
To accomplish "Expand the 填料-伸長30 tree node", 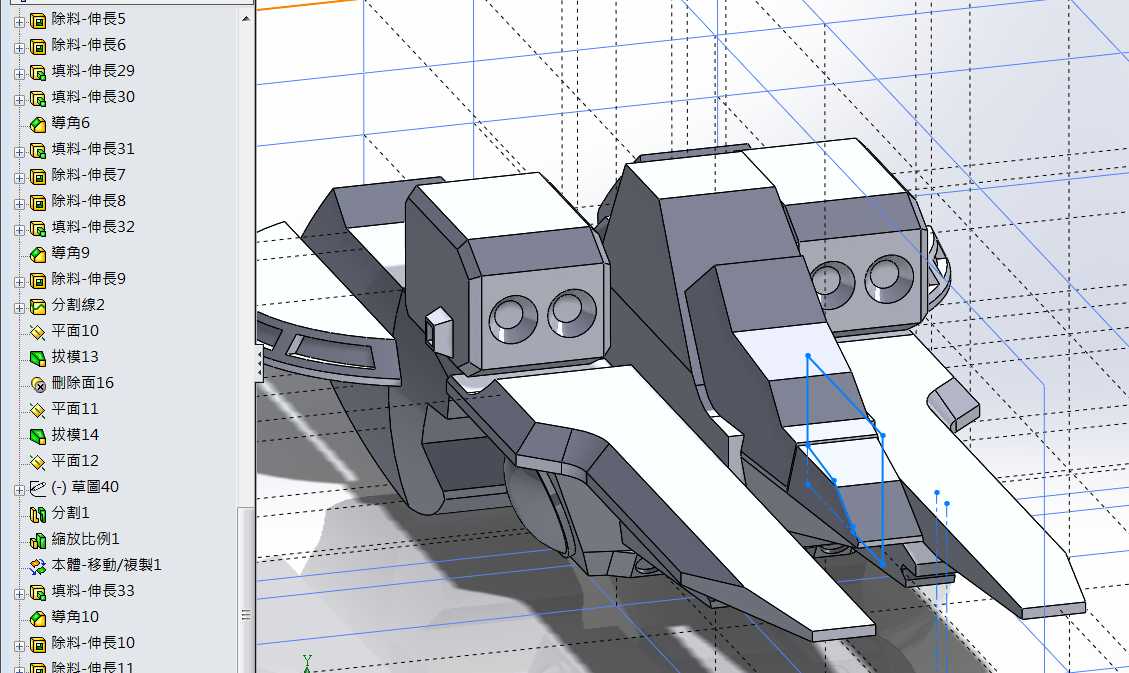I will 19,99.
